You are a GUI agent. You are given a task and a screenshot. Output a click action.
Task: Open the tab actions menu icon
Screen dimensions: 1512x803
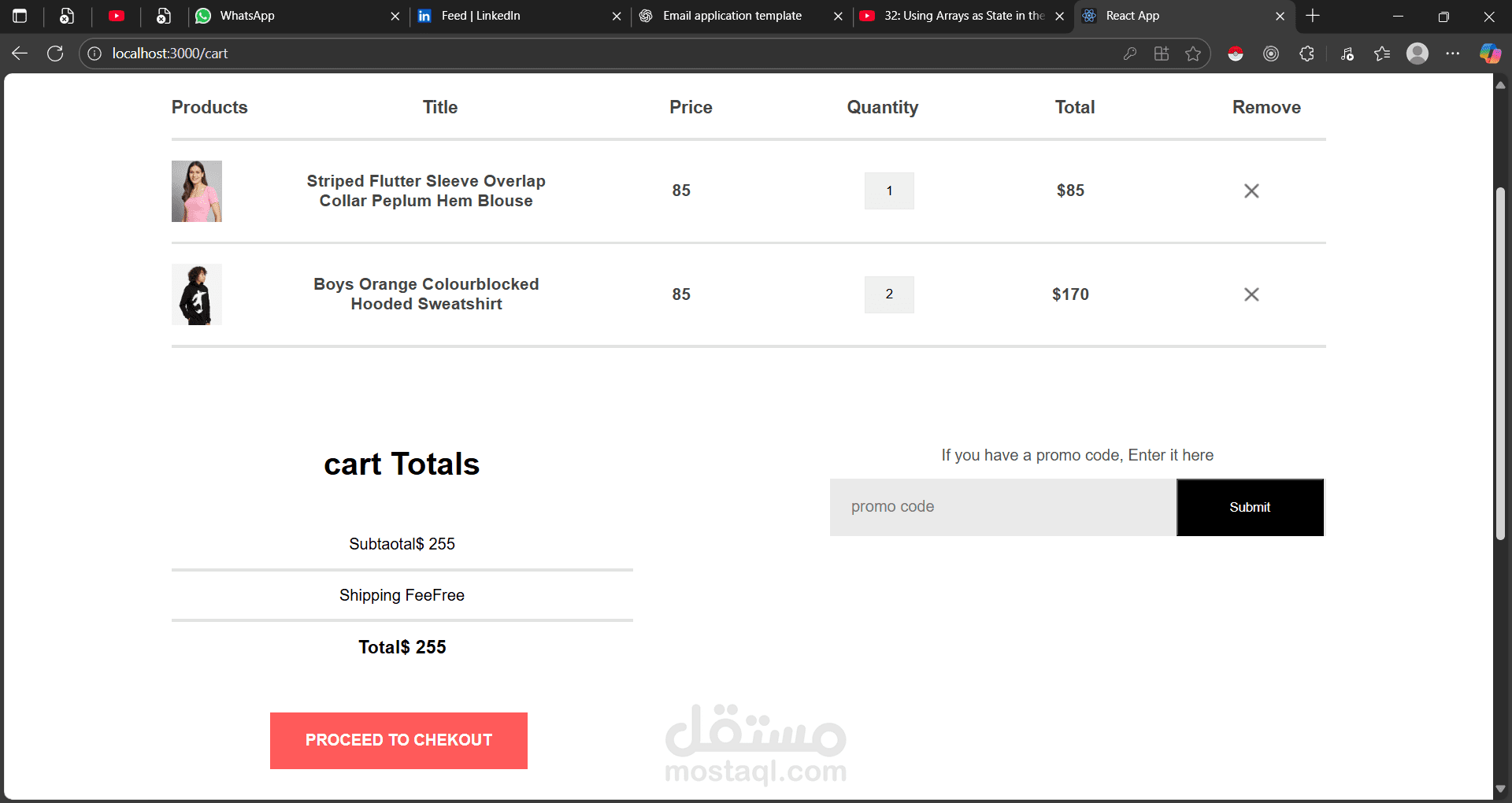click(20, 16)
